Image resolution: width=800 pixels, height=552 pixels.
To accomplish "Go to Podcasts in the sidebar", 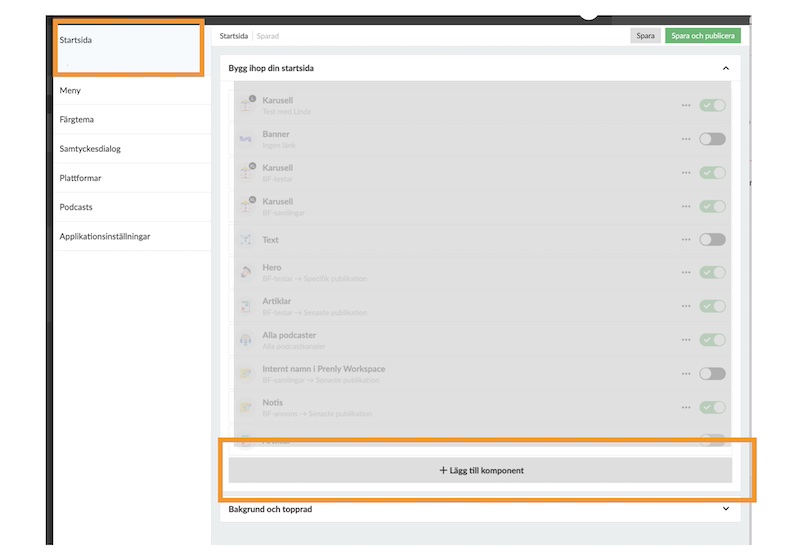I will point(76,207).
